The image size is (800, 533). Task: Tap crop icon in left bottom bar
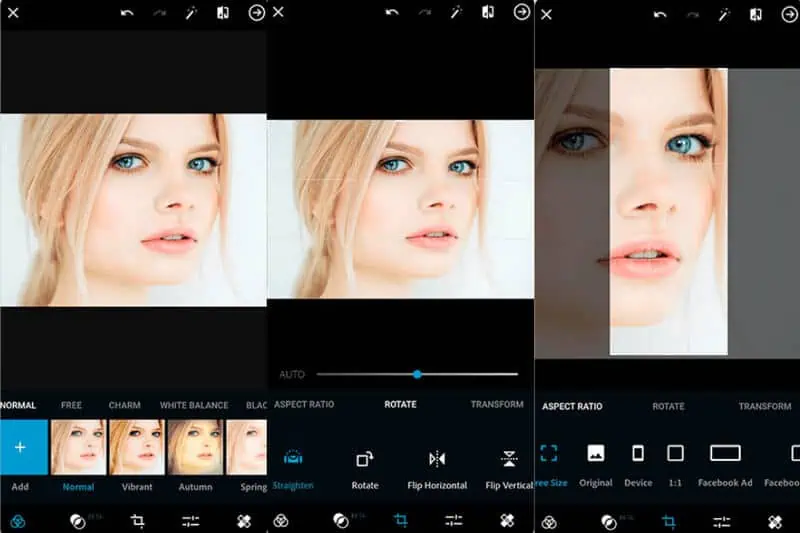coord(137,521)
